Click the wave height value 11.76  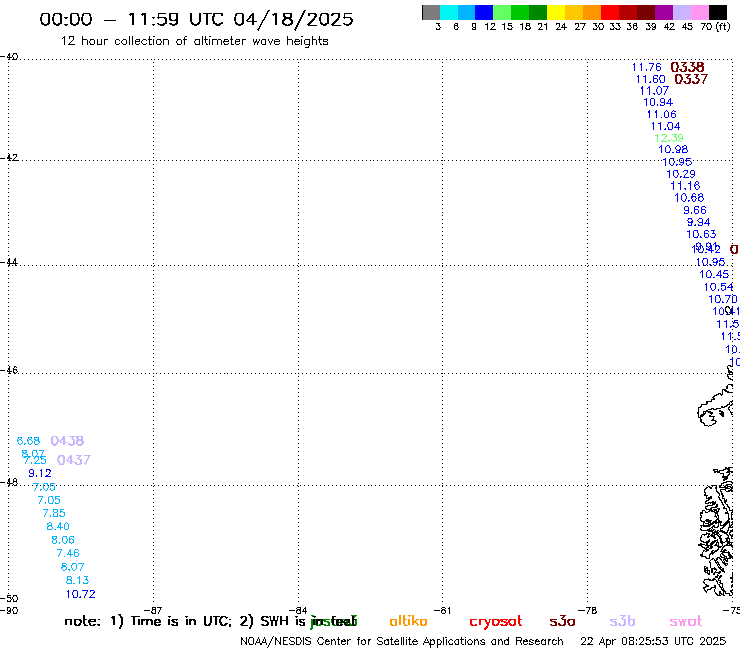pos(647,68)
